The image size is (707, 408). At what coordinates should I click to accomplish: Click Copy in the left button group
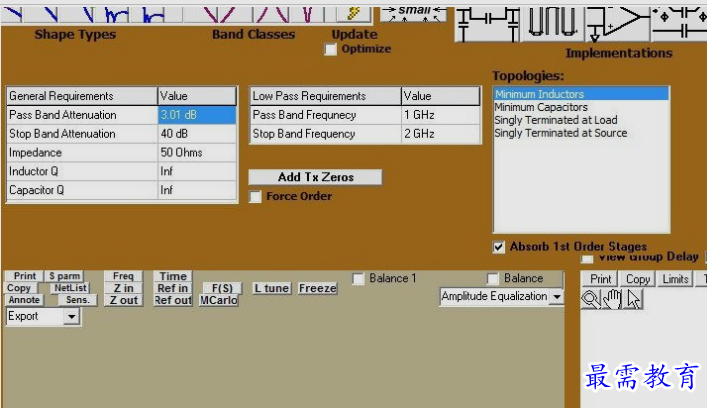tap(19, 288)
